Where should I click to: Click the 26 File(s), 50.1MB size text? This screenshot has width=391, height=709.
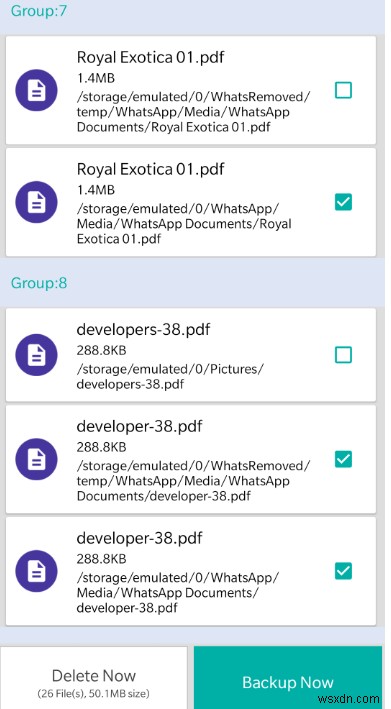point(94,693)
